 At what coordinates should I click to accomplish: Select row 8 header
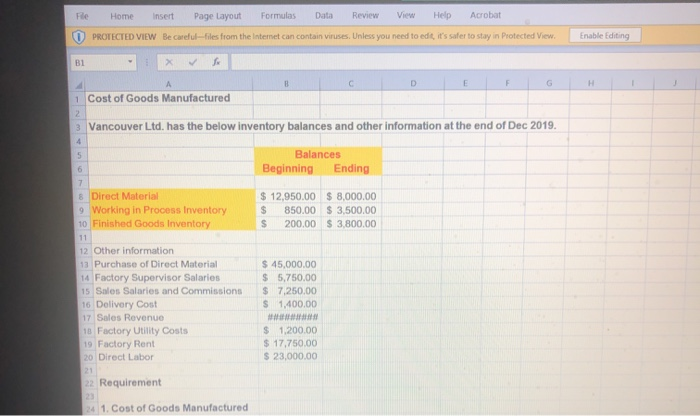[82, 196]
